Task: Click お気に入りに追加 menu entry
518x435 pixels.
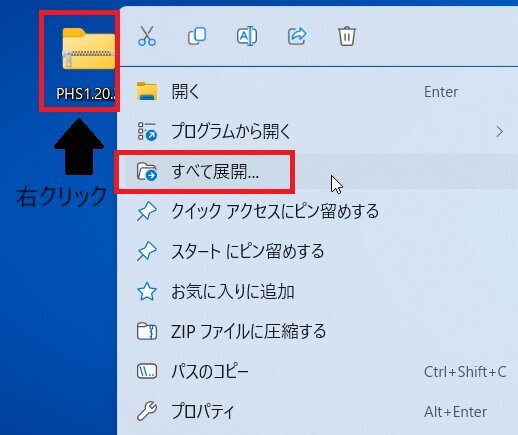Action: click(317, 292)
